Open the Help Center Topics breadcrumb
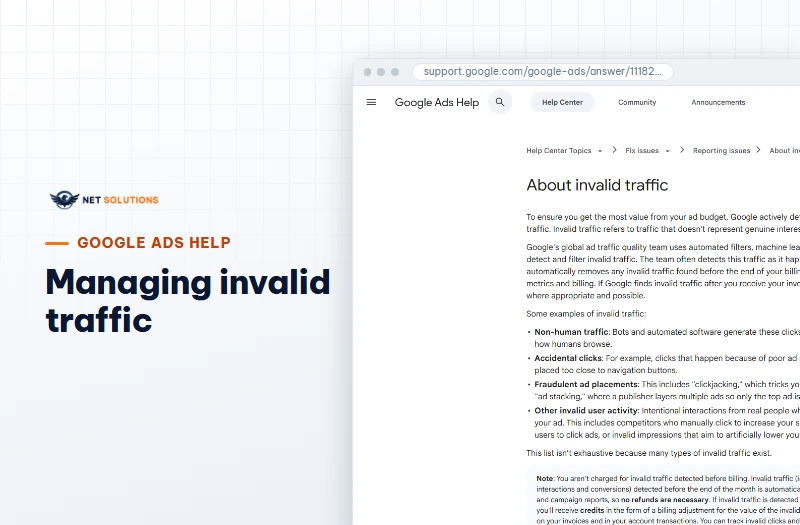This screenshot has height=525, width=800. pos(559,151)
